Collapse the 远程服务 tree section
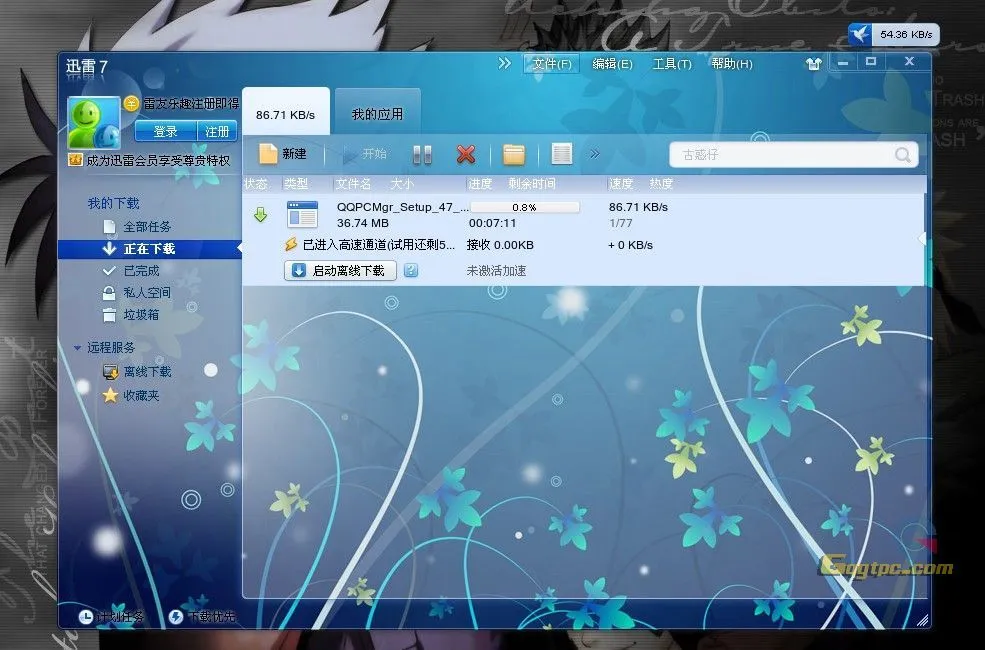 click(78, 348)
